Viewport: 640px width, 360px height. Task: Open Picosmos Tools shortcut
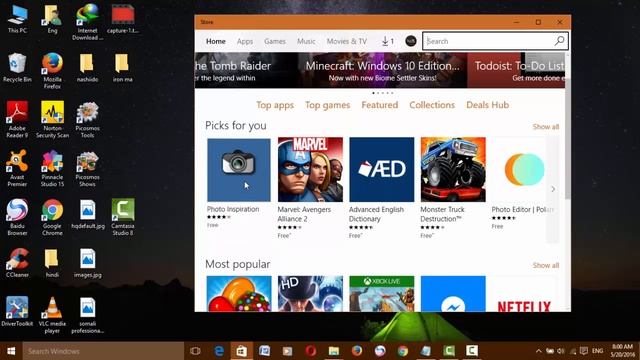[87, 120]
